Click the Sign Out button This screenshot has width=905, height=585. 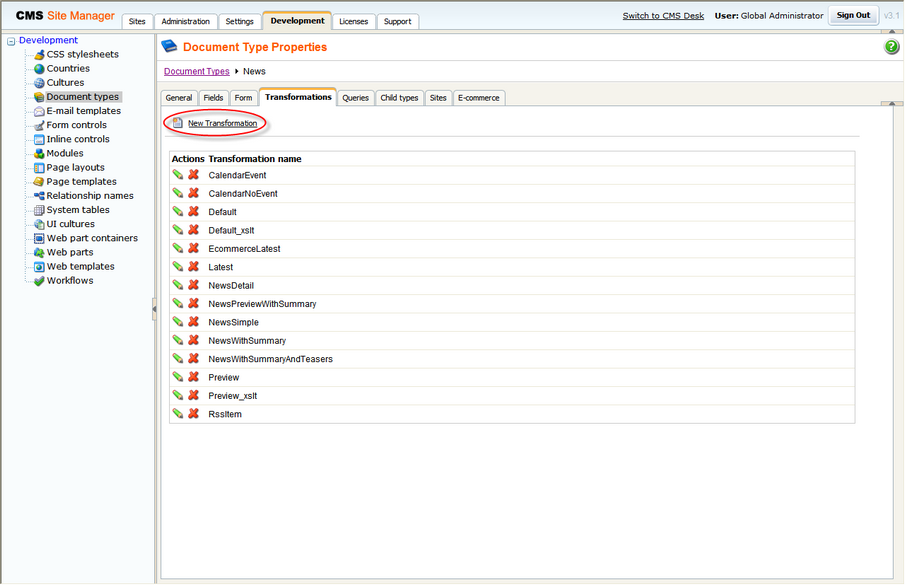click(853, 16)
